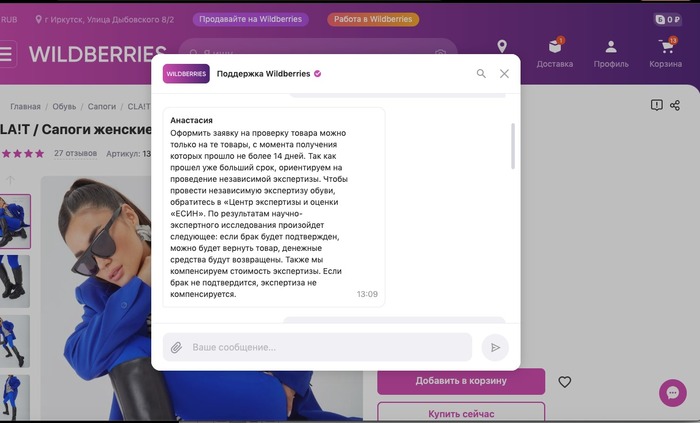Click 'Добавить в корзину' button
The width and height of the screenshot is (700, 423).
pos(461,381)
